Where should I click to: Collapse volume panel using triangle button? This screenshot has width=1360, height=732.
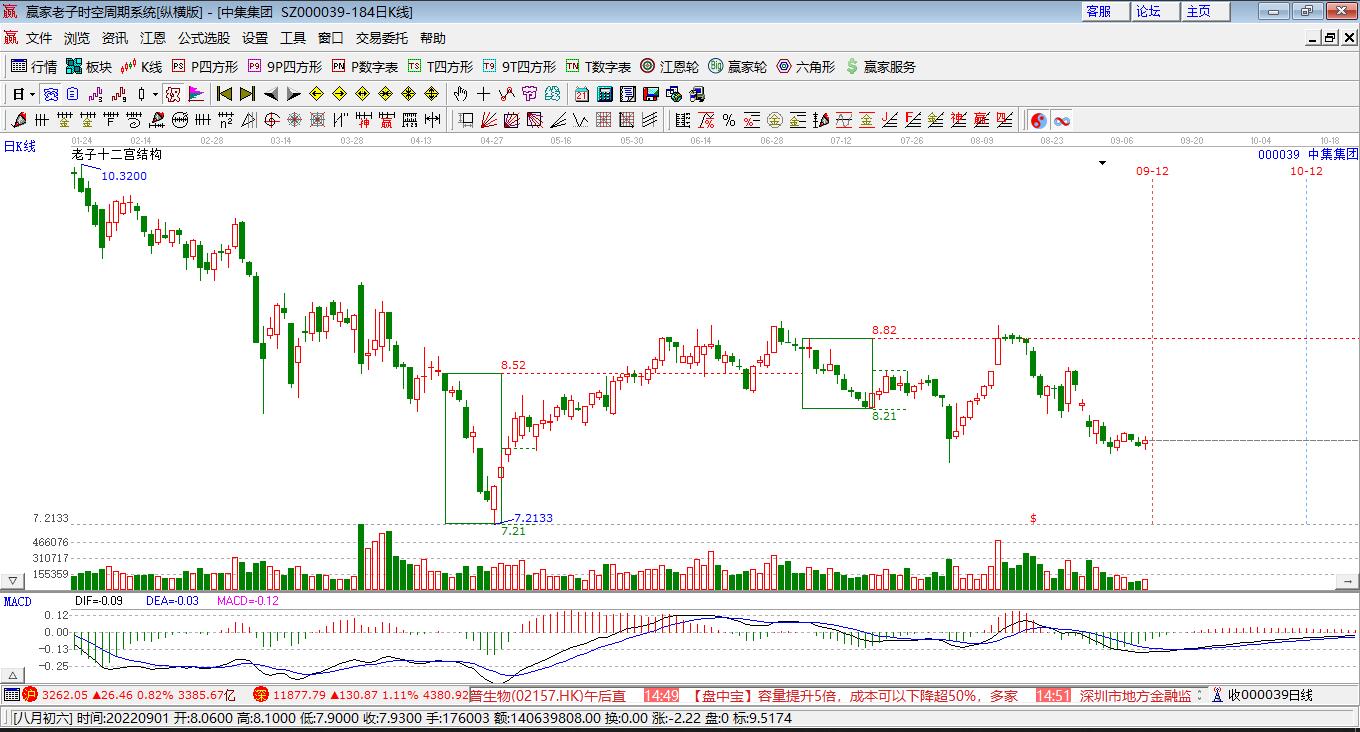click(13, 581)
